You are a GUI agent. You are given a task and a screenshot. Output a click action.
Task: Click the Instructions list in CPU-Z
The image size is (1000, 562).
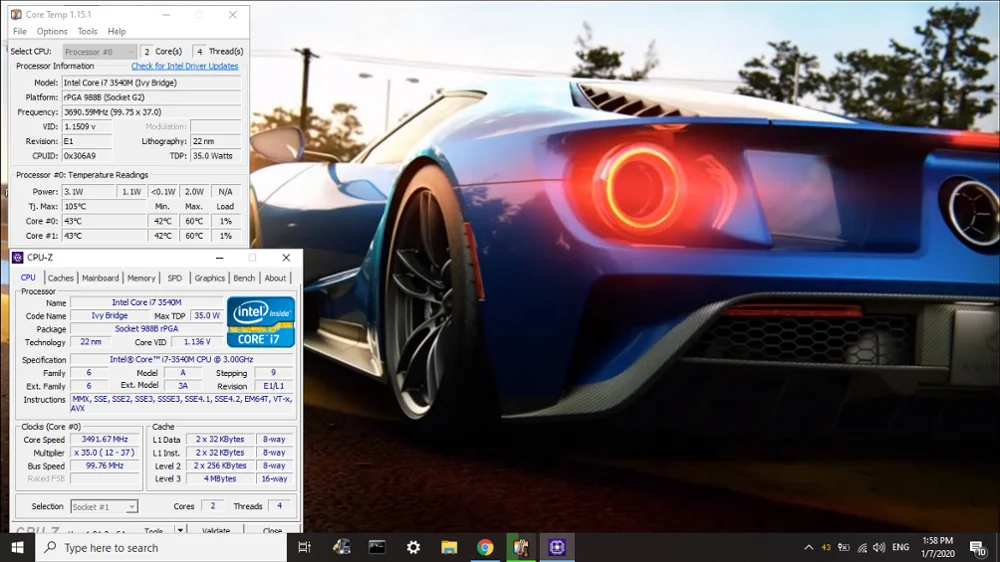pyautogui.click(x=181, y=404)
